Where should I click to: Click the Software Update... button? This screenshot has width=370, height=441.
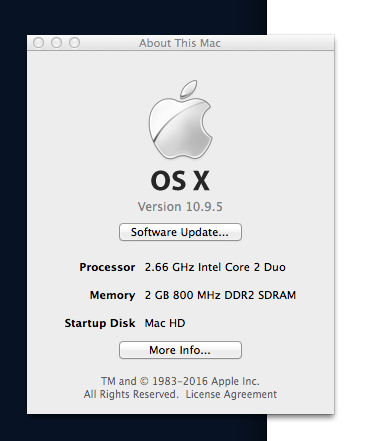[x=180, y=232]
